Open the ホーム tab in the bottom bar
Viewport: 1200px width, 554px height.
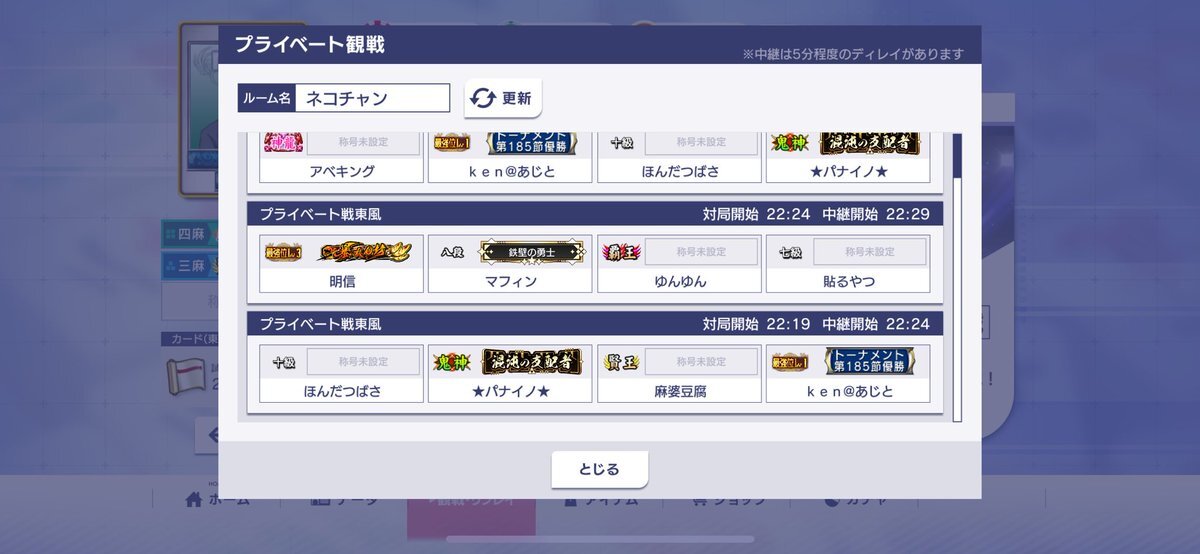click(x=218, y=499)
